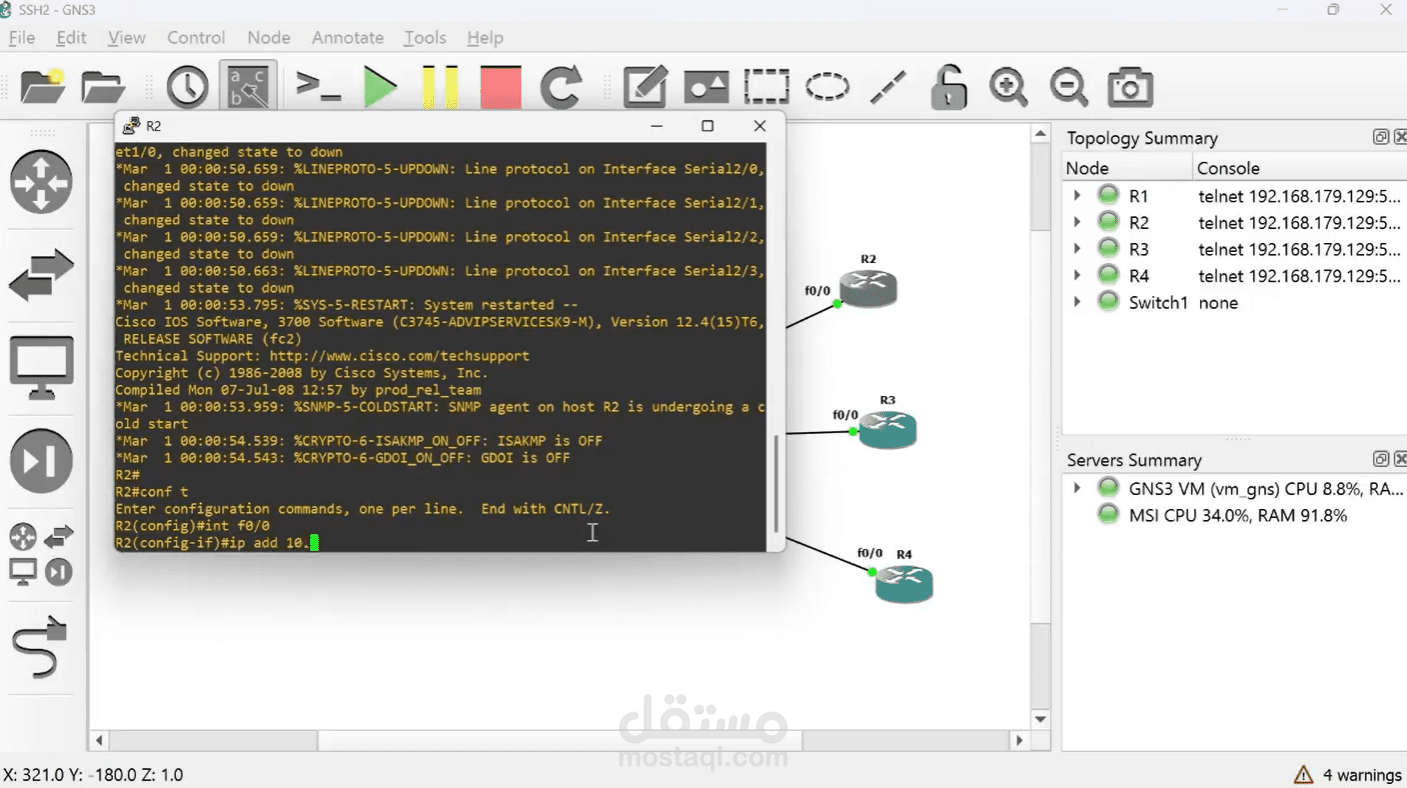Viewport: 1407px width, 788px height.
Task: Open console to all devices icon
Action: [x=319, y=87]
